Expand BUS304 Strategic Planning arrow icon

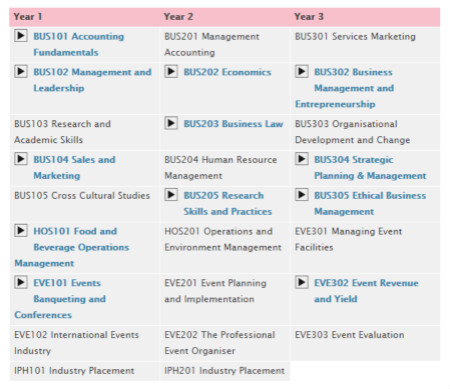pyautogui.click(x=302, y=159)
